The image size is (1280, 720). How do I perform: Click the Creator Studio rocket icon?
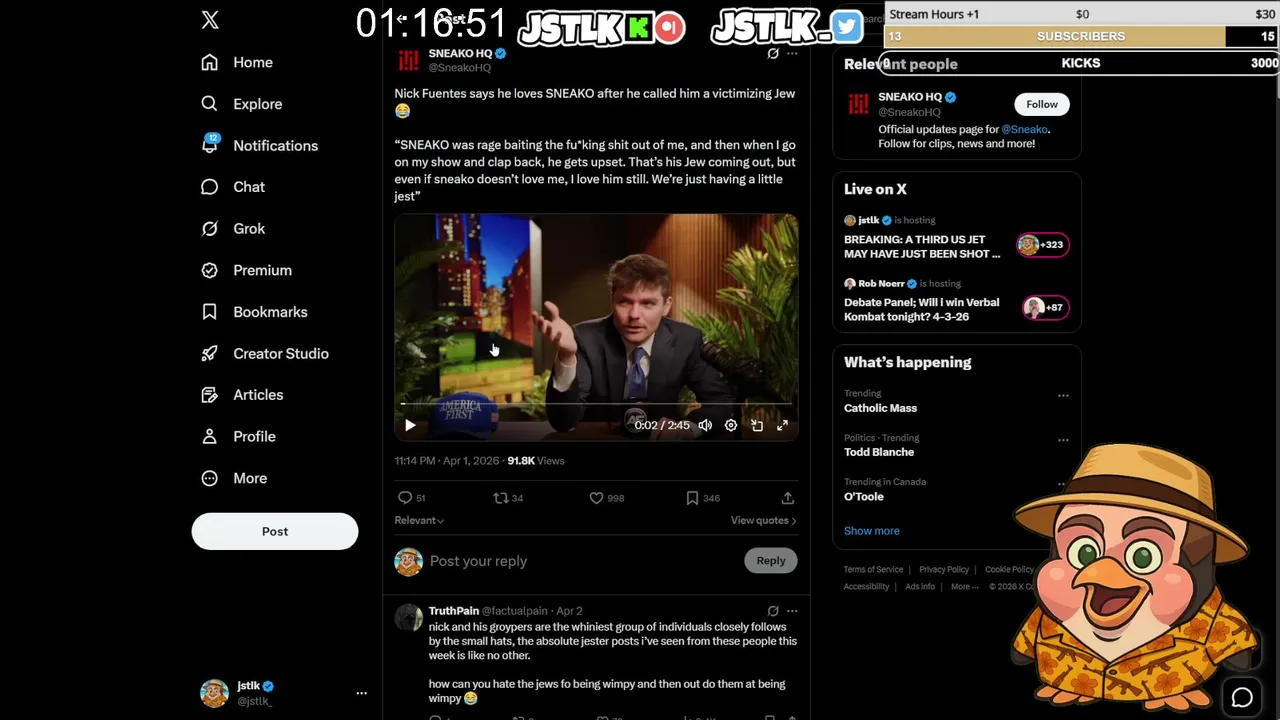coord(209,353)
